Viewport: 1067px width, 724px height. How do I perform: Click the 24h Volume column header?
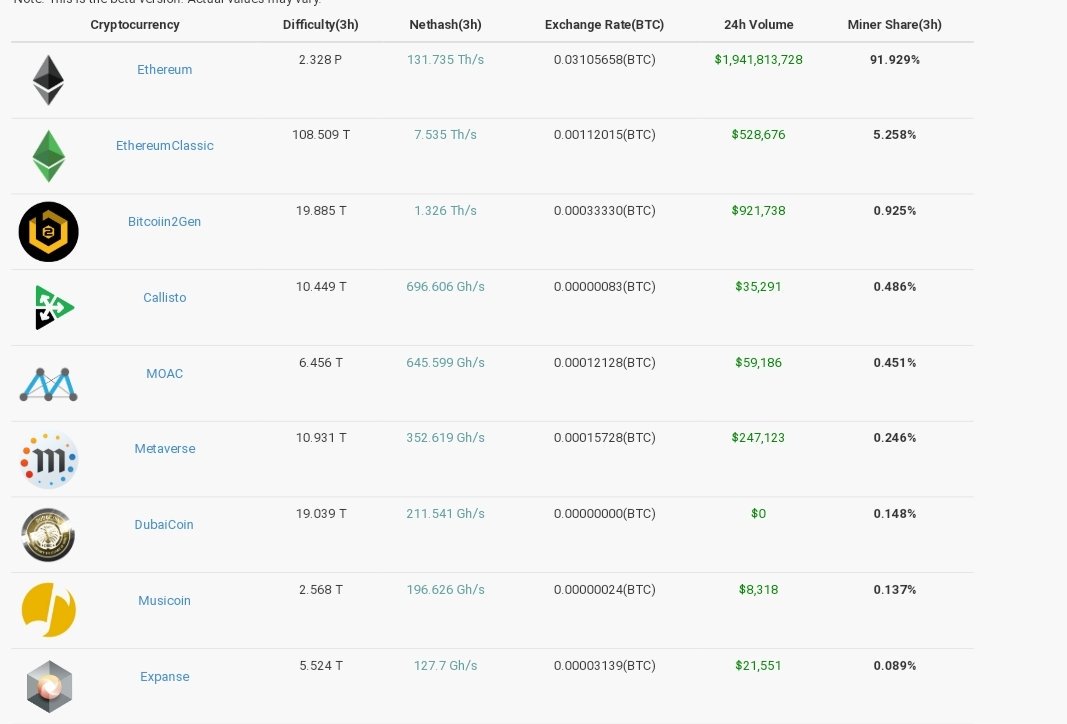point(759,24)
